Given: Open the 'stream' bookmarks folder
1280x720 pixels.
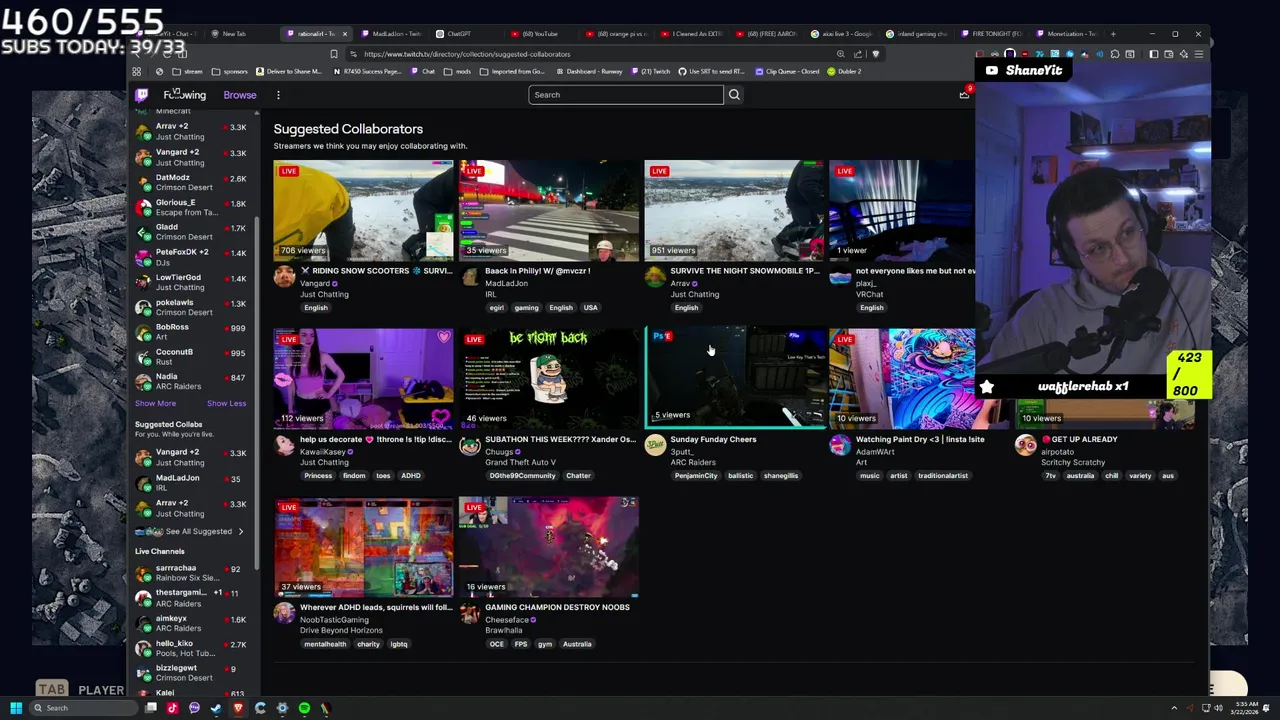Looking at the screenshot, I should (188, 71).
